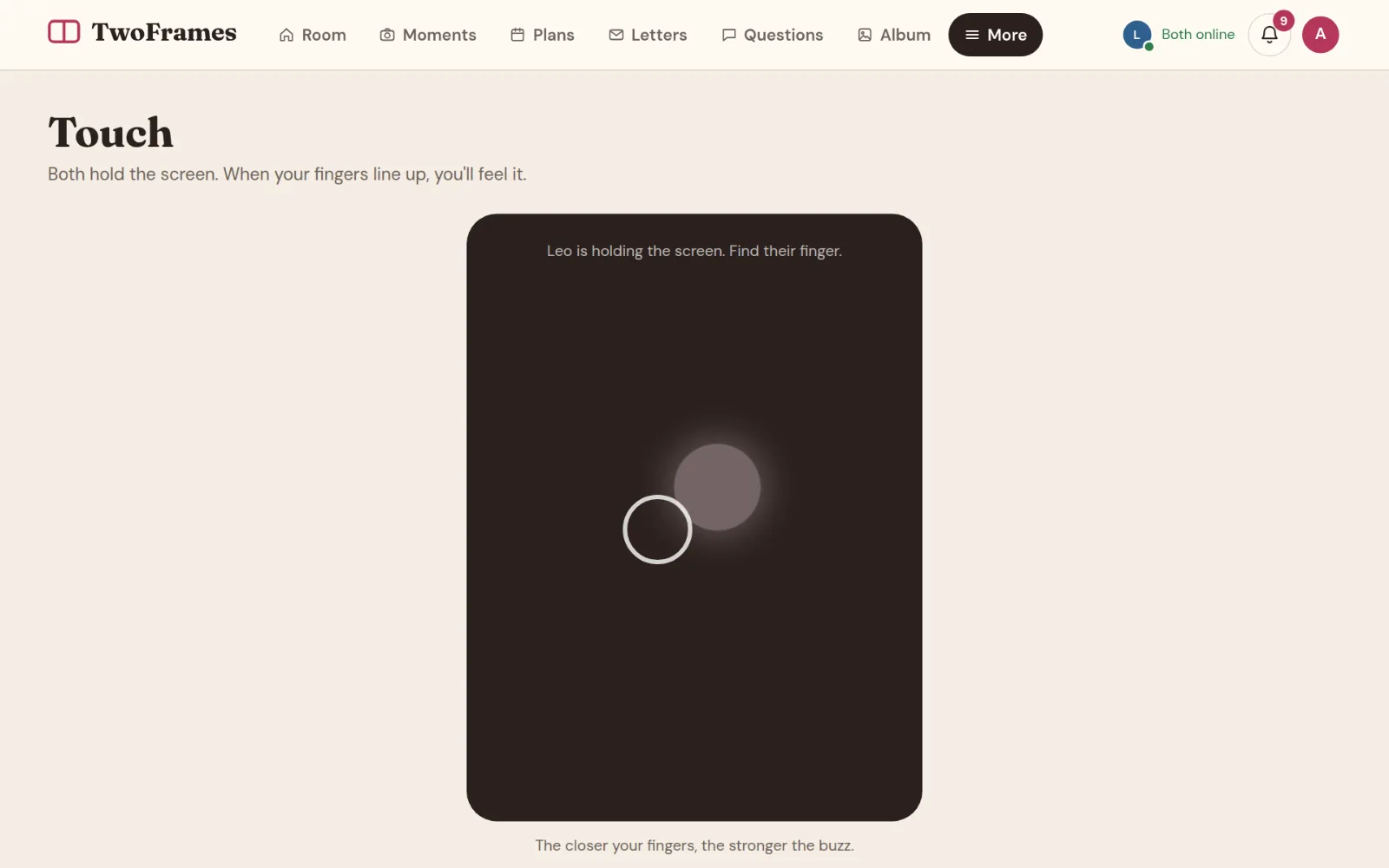
Task: Click the 'Both hold the screen' subtitle
Action: tap(287, 174)
